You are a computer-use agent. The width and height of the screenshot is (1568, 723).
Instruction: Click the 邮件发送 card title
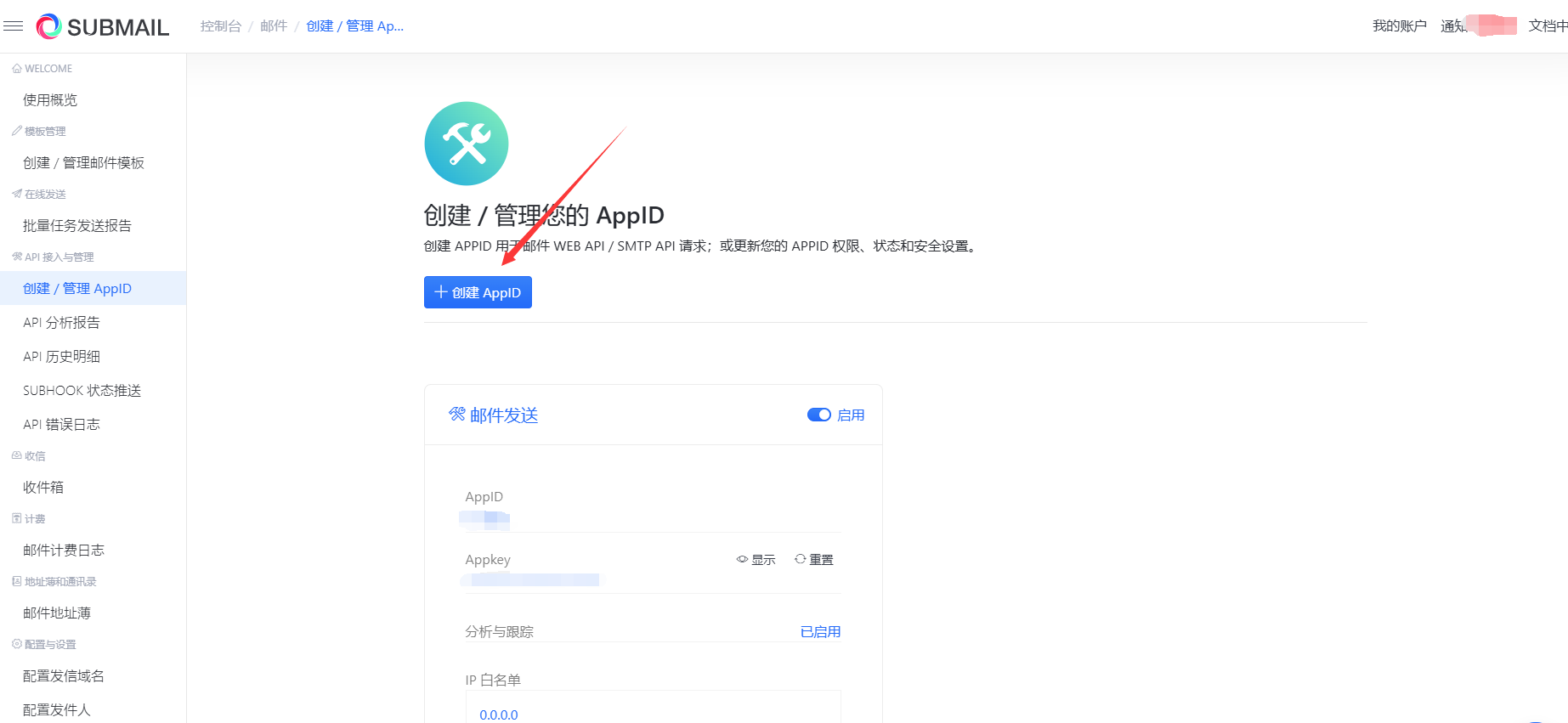click(x=504, y=415)
